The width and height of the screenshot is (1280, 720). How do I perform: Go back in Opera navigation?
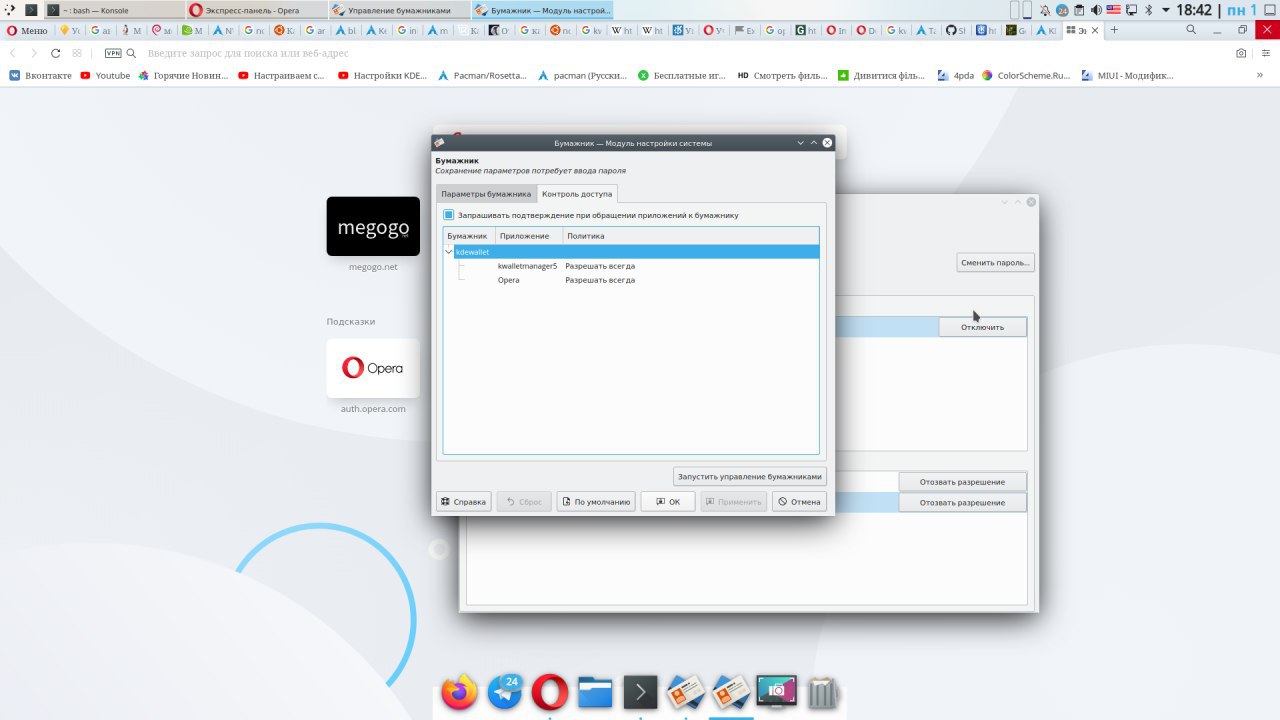coord(12,53)
